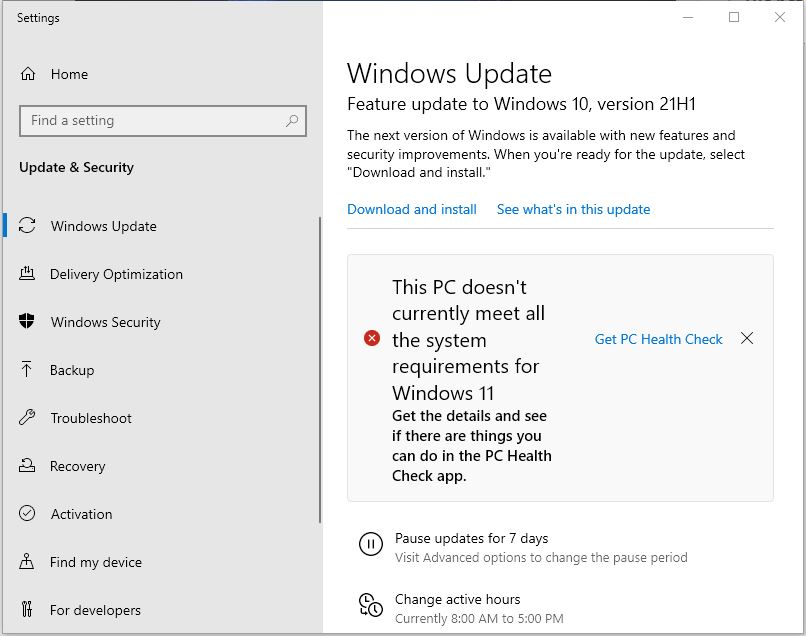Click the Windows Security shield icon

[27, 321]
